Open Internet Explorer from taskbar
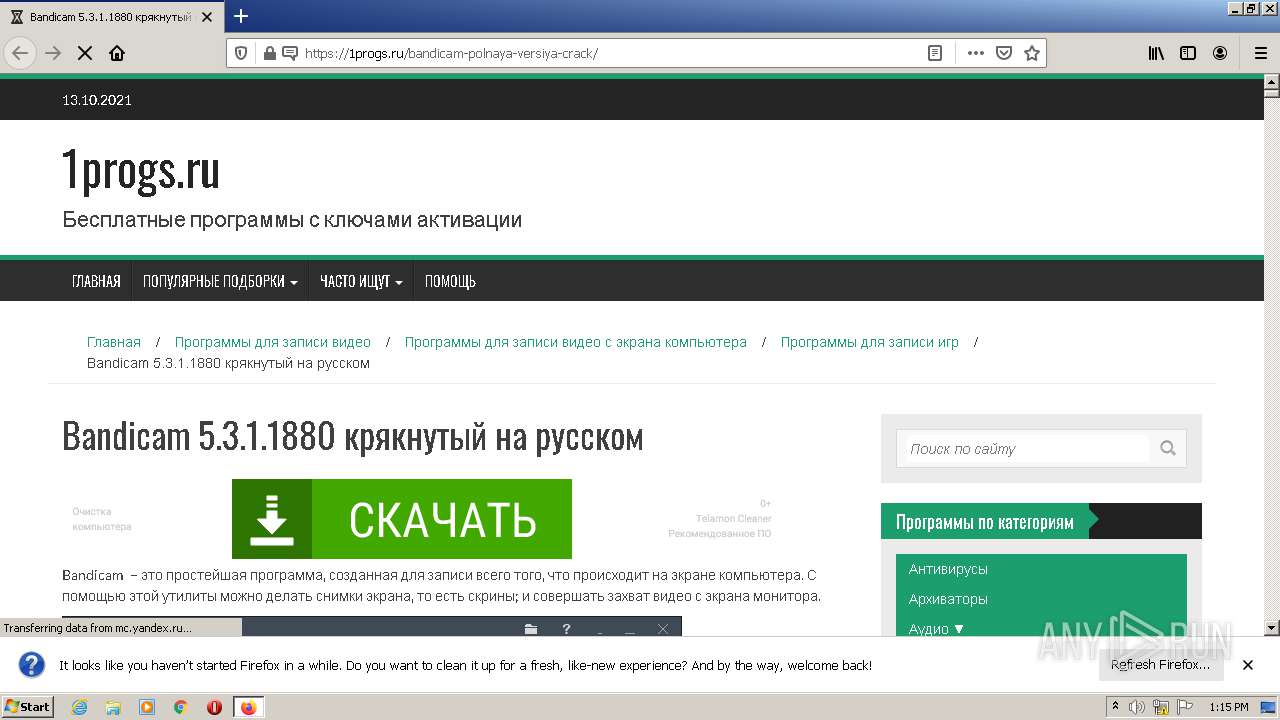This screenshot has height=720, width=1280. pos(79,707)
